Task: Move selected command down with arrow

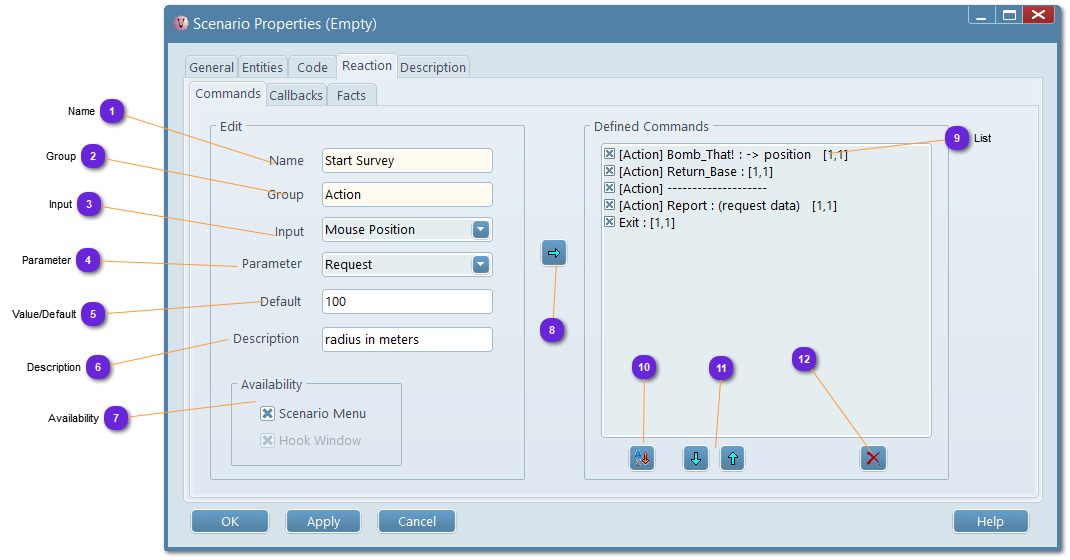Action: 696,458
